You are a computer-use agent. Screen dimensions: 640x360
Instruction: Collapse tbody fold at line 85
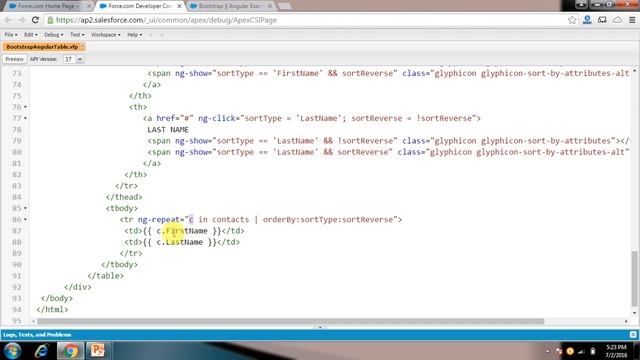(x=25, y=208)
